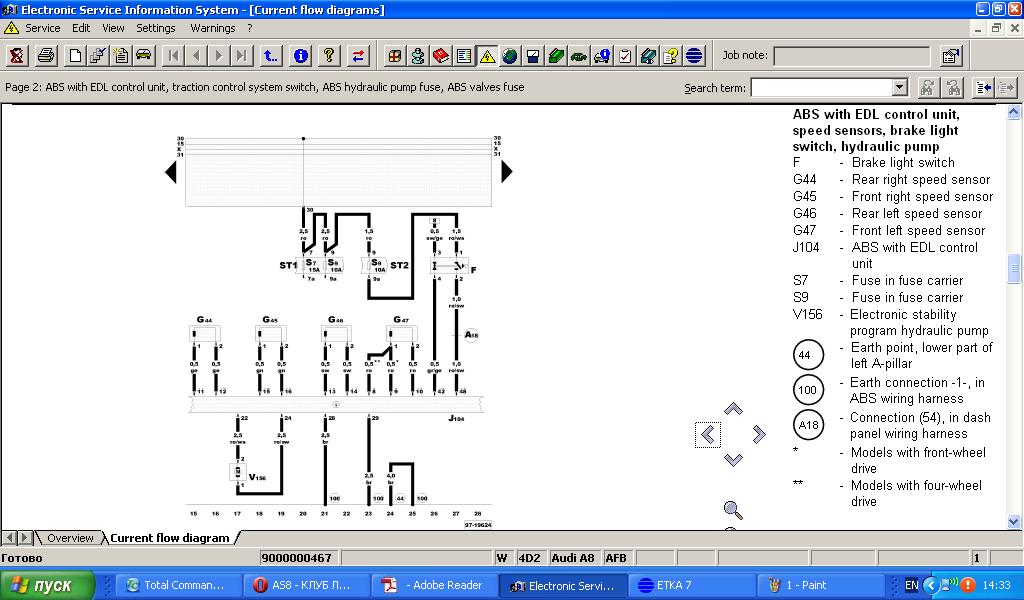Click the magnifier zoom icon beside diagram
Viewport: 1024px width, 600px height.
pos(733,510)
